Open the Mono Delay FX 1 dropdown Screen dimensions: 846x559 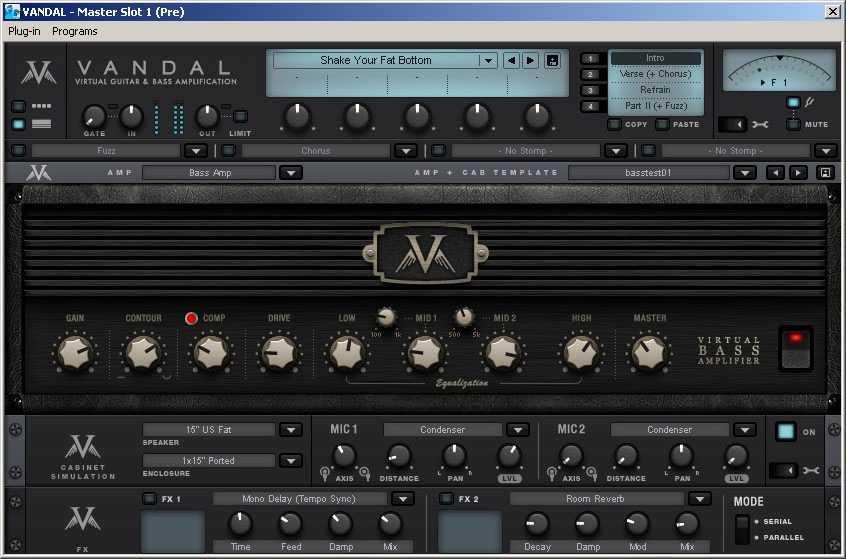click(403, 499)
